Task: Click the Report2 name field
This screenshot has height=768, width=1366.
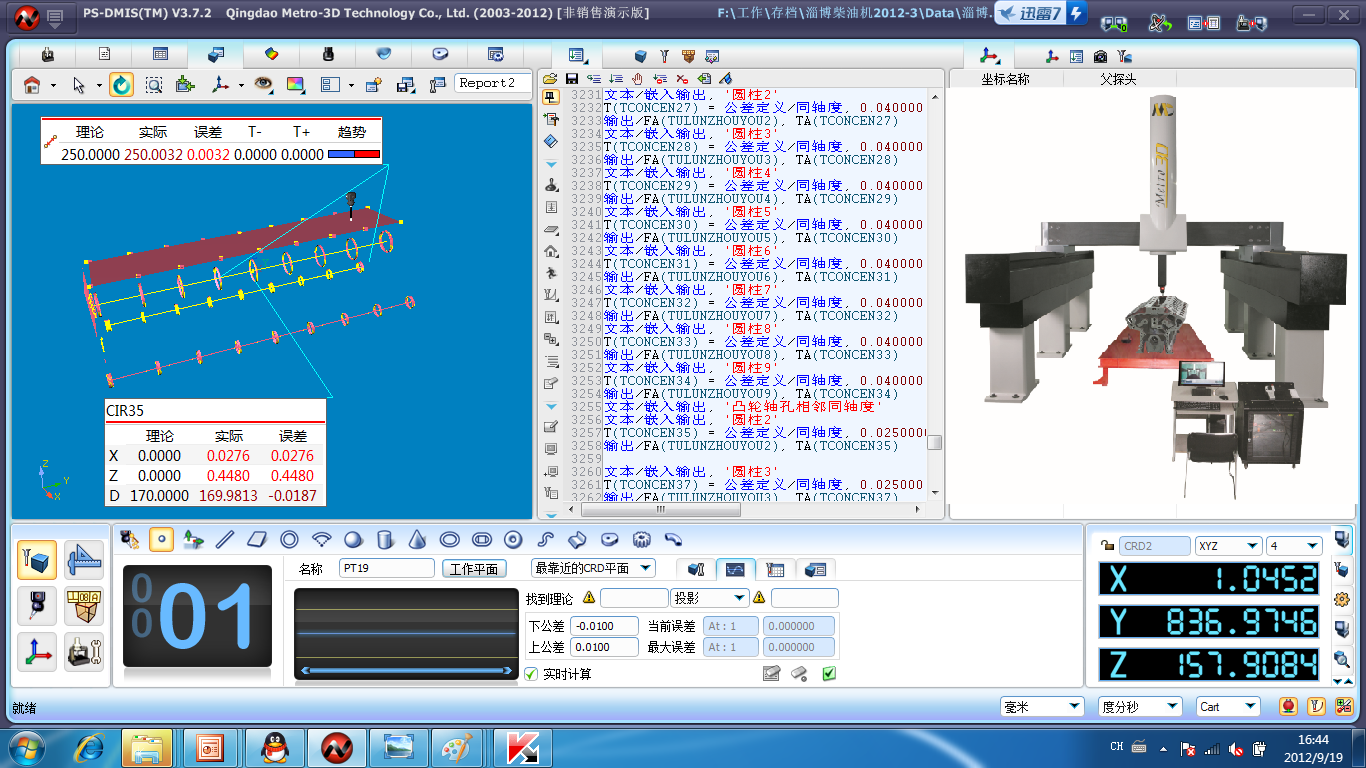Action: point(492,84)
